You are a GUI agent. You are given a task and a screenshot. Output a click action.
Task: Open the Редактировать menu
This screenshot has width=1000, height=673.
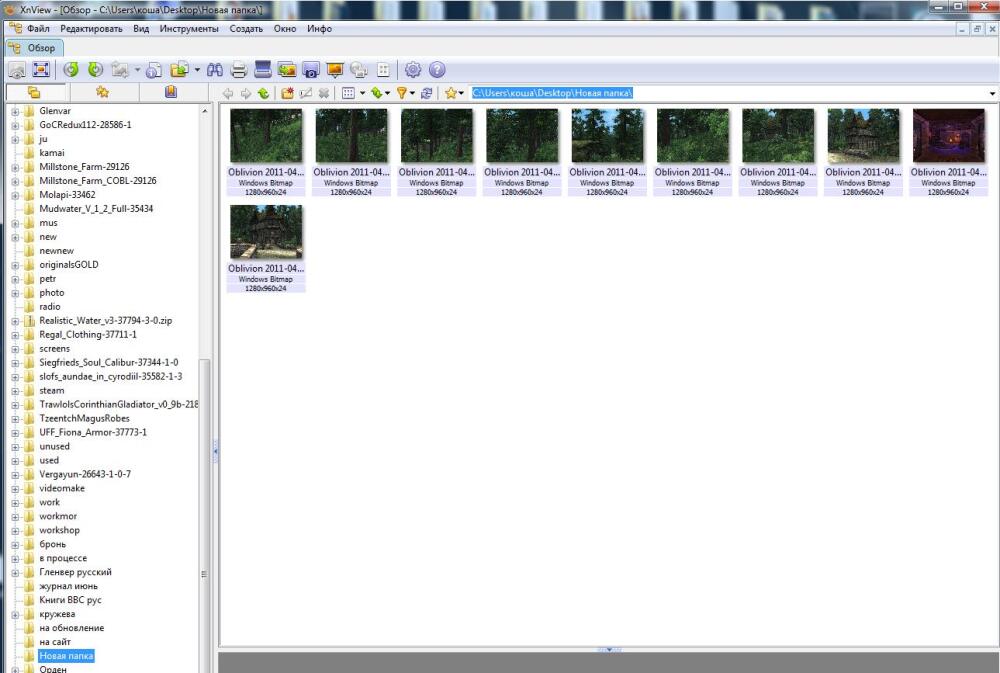(91, 29)
